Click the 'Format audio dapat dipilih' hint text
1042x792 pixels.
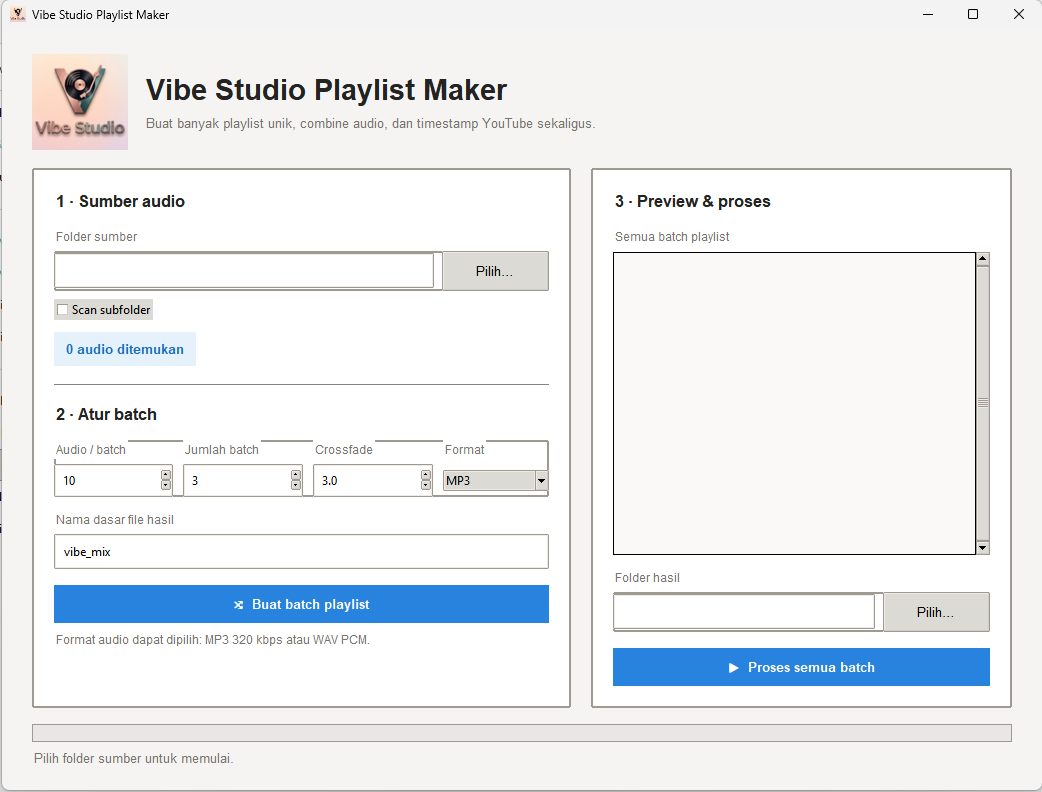pyautogui.click(x=213, y=640)
